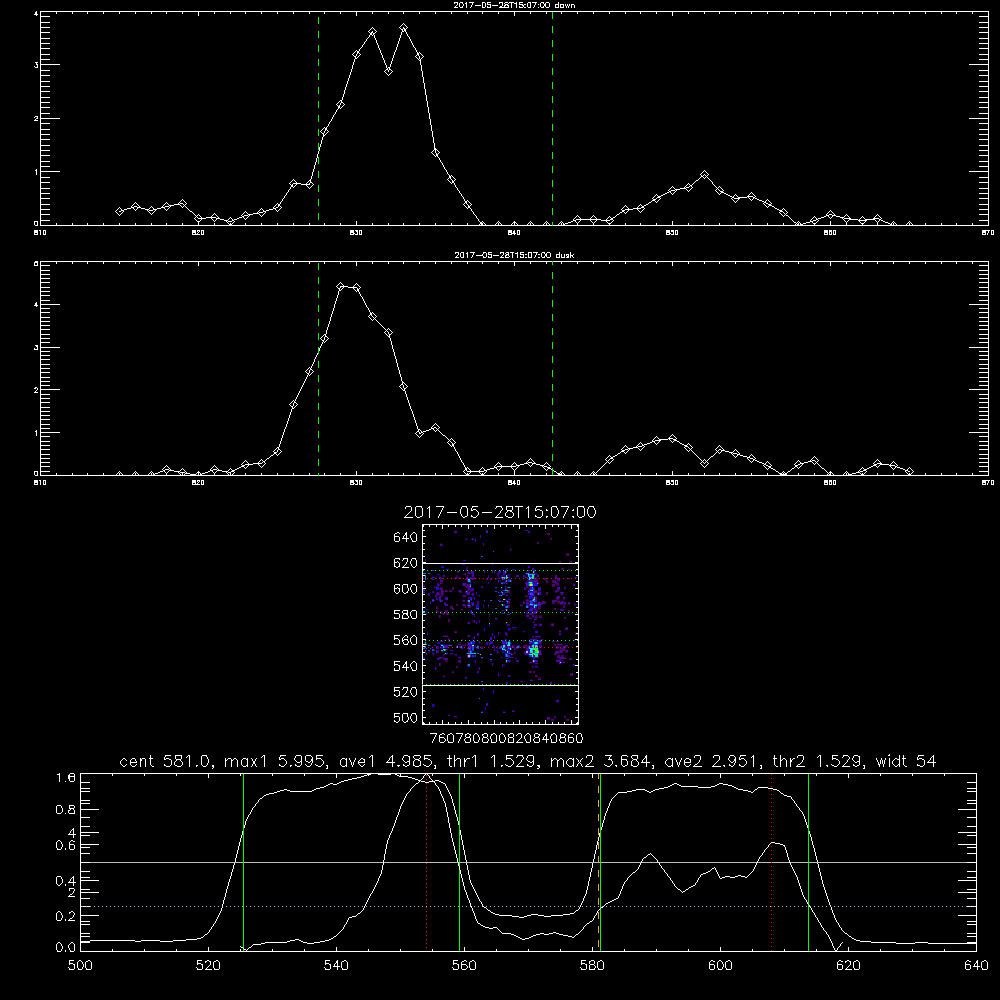This screenshot has width=1000, height=1000.
Task: Click heatmap y-axis label 640
Action: click(x=406, y=538)
